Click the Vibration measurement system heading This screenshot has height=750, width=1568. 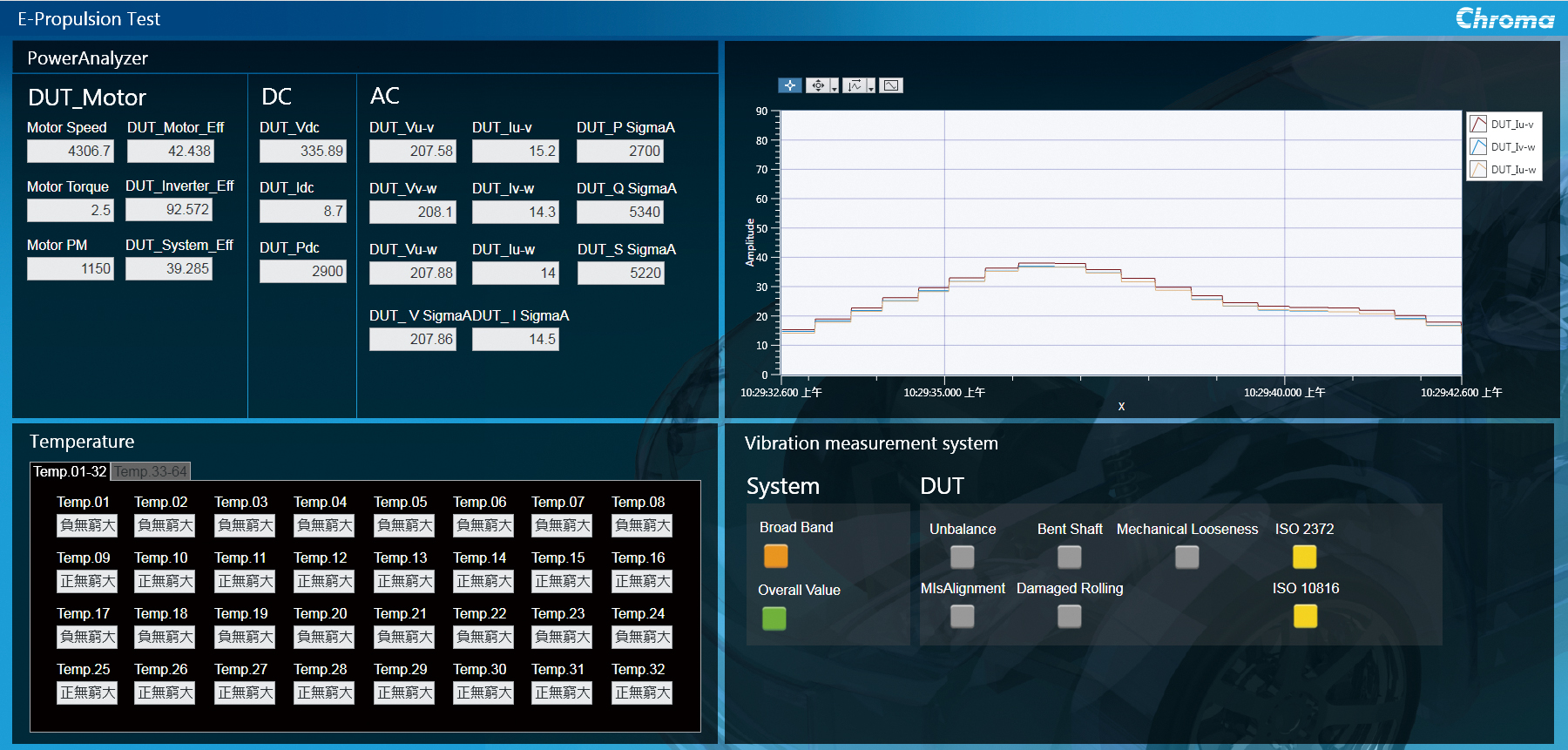pyautogui.click(x=871, y=443)
